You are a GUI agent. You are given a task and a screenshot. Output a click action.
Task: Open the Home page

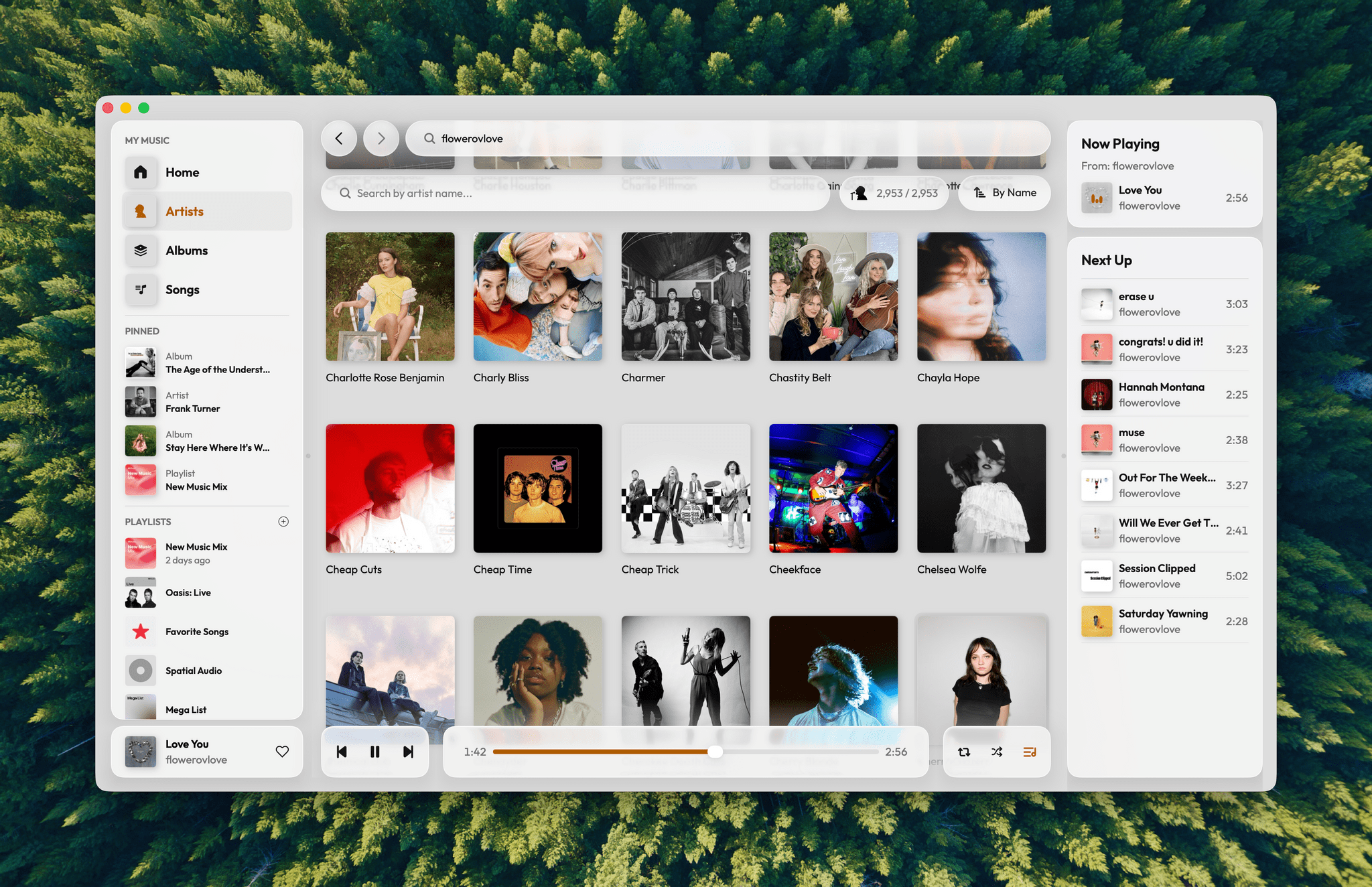pos(182,172)
